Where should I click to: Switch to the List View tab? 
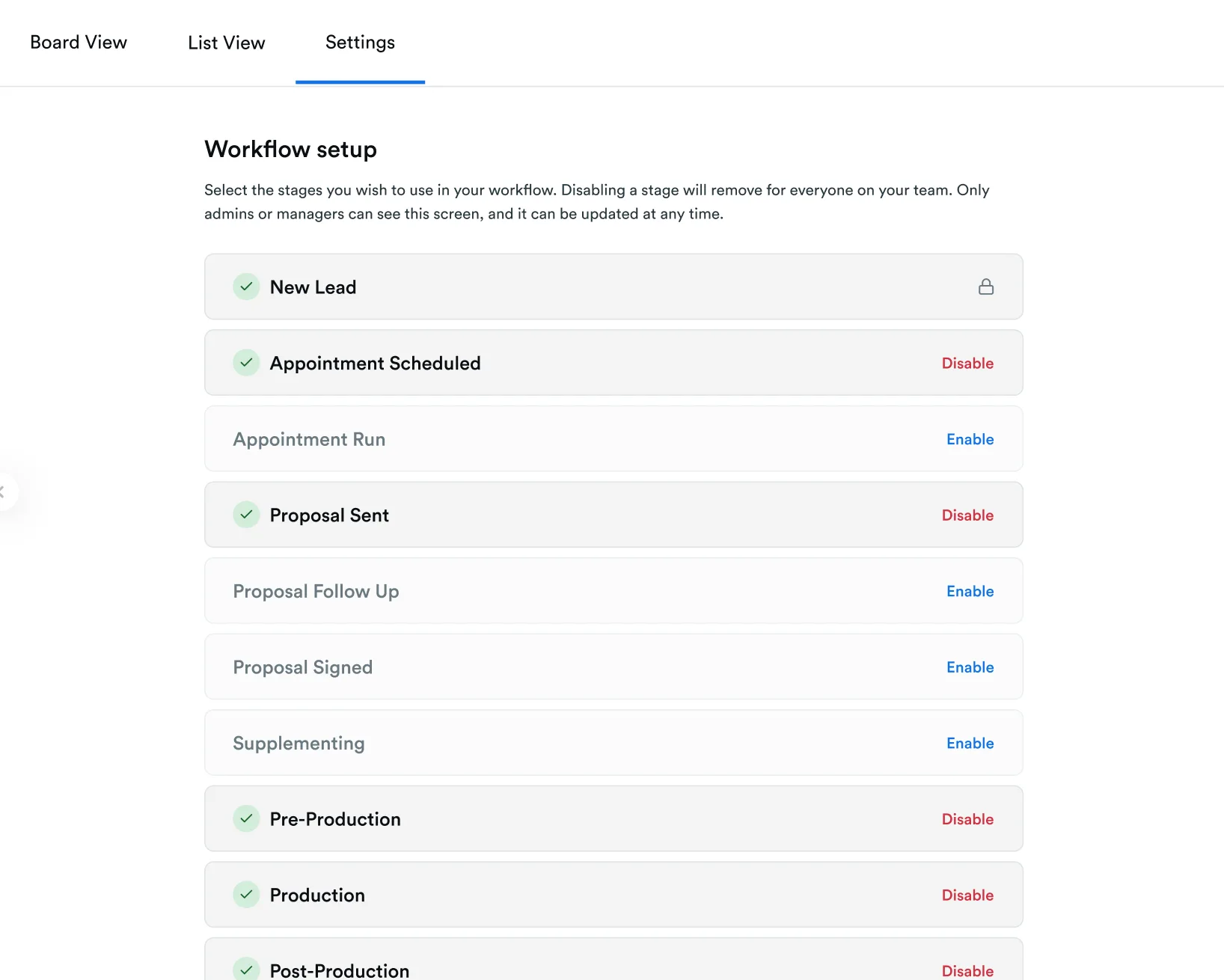(x=227, y=43)
